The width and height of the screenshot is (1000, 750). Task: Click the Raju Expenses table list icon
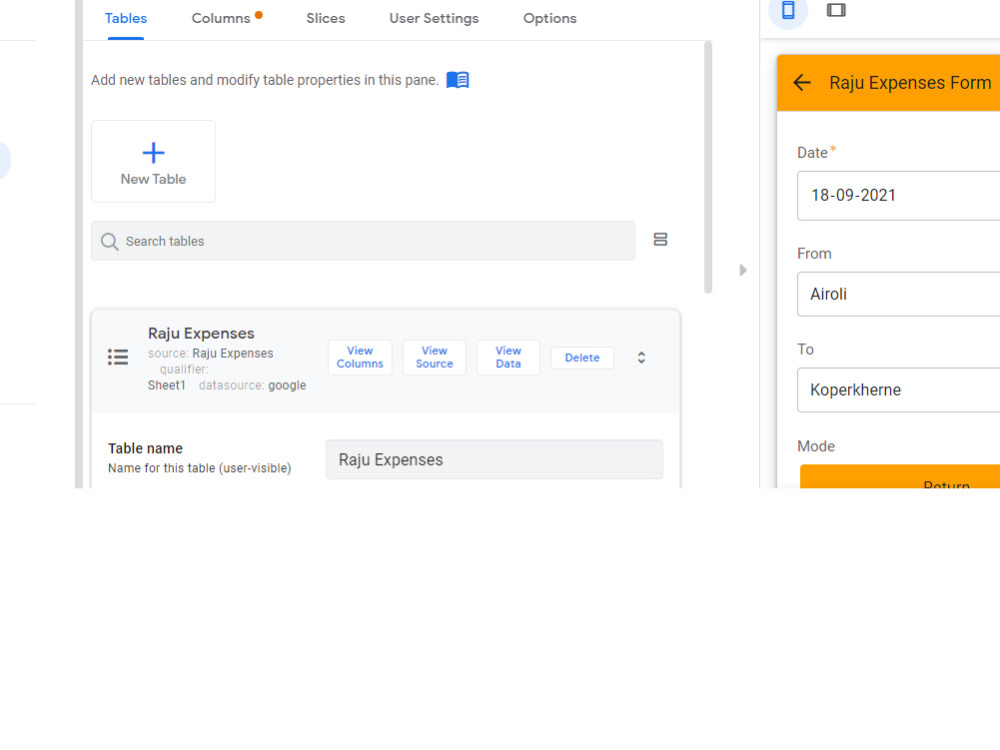tap(118, 357)
